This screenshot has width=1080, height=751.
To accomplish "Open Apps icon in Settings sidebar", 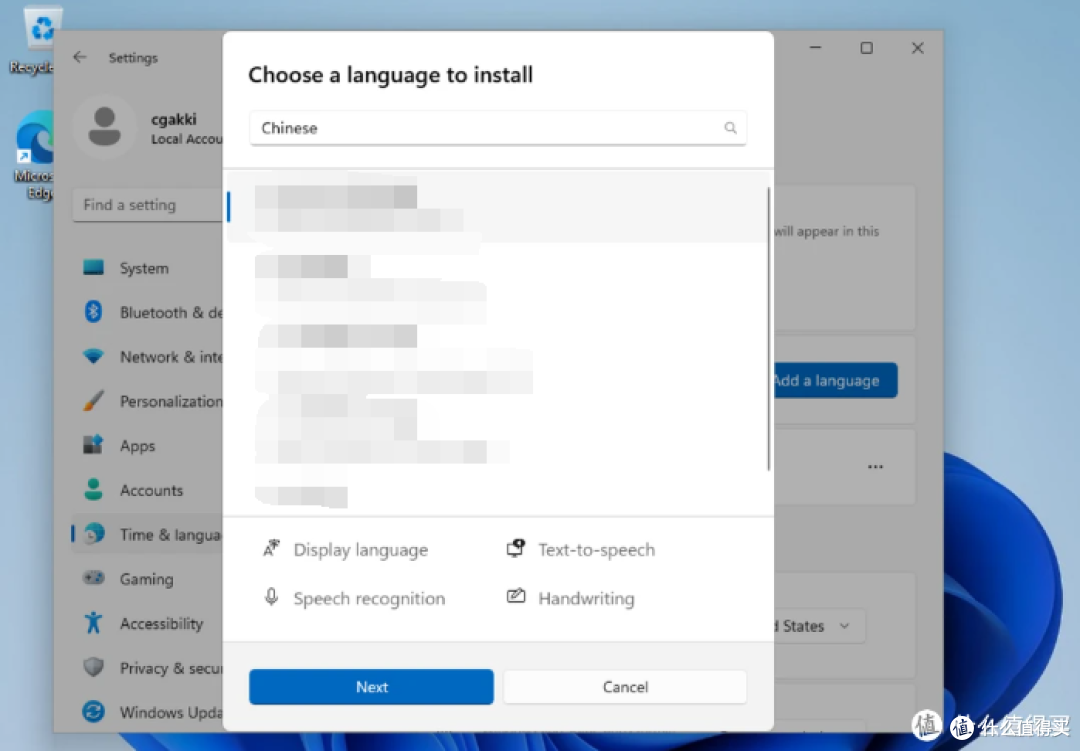I will pos(93,445).
